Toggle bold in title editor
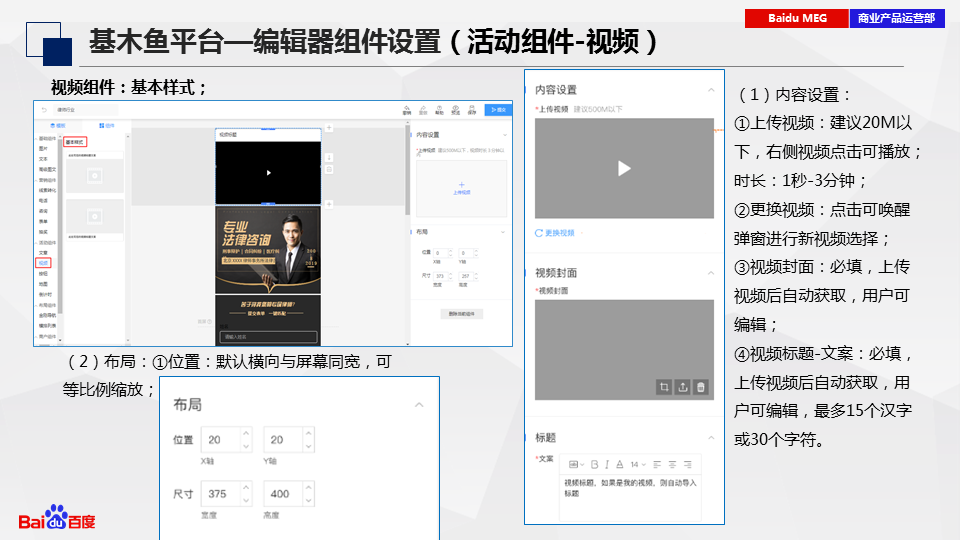 coord(594,465)
